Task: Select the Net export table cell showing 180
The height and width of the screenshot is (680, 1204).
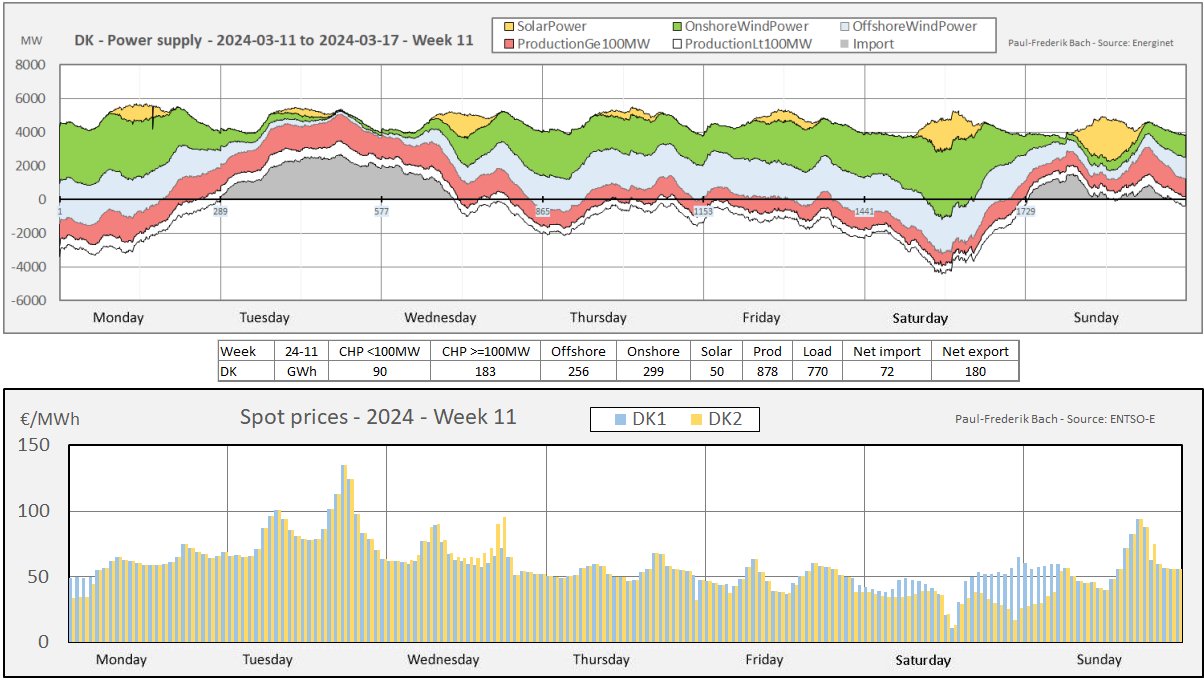Action: (975, 371)
